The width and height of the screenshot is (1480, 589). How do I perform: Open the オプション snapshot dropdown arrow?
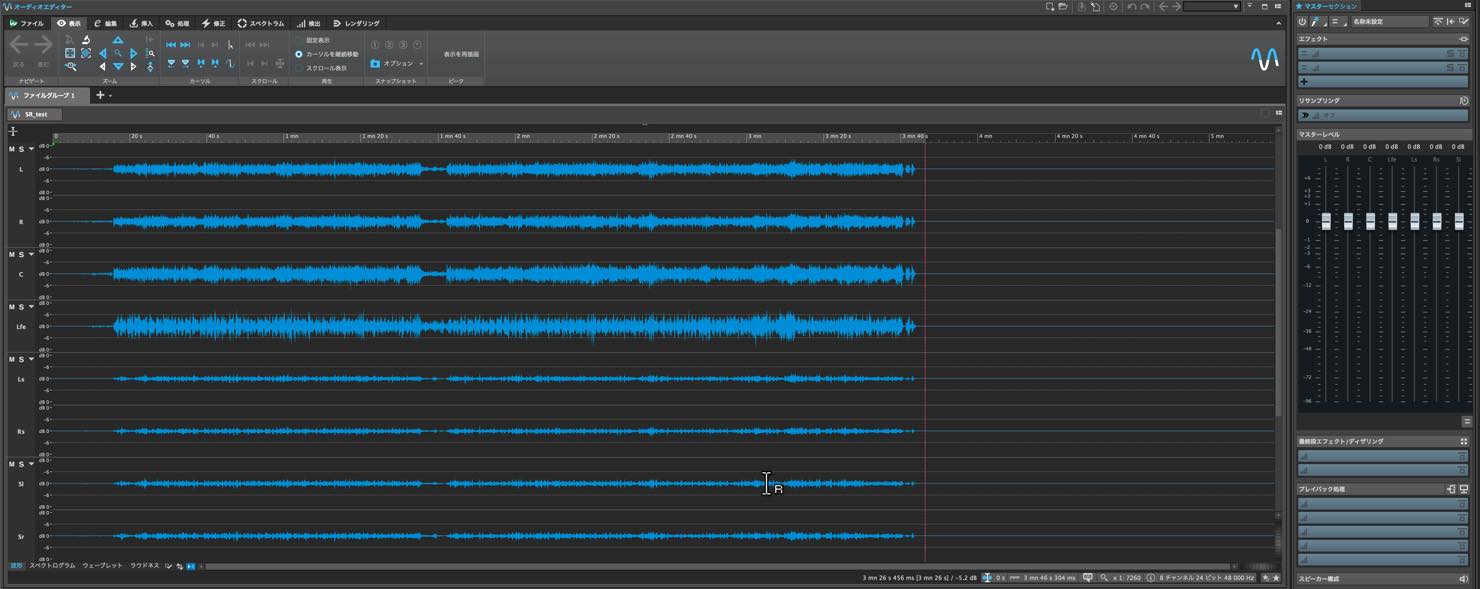[421, 64]
